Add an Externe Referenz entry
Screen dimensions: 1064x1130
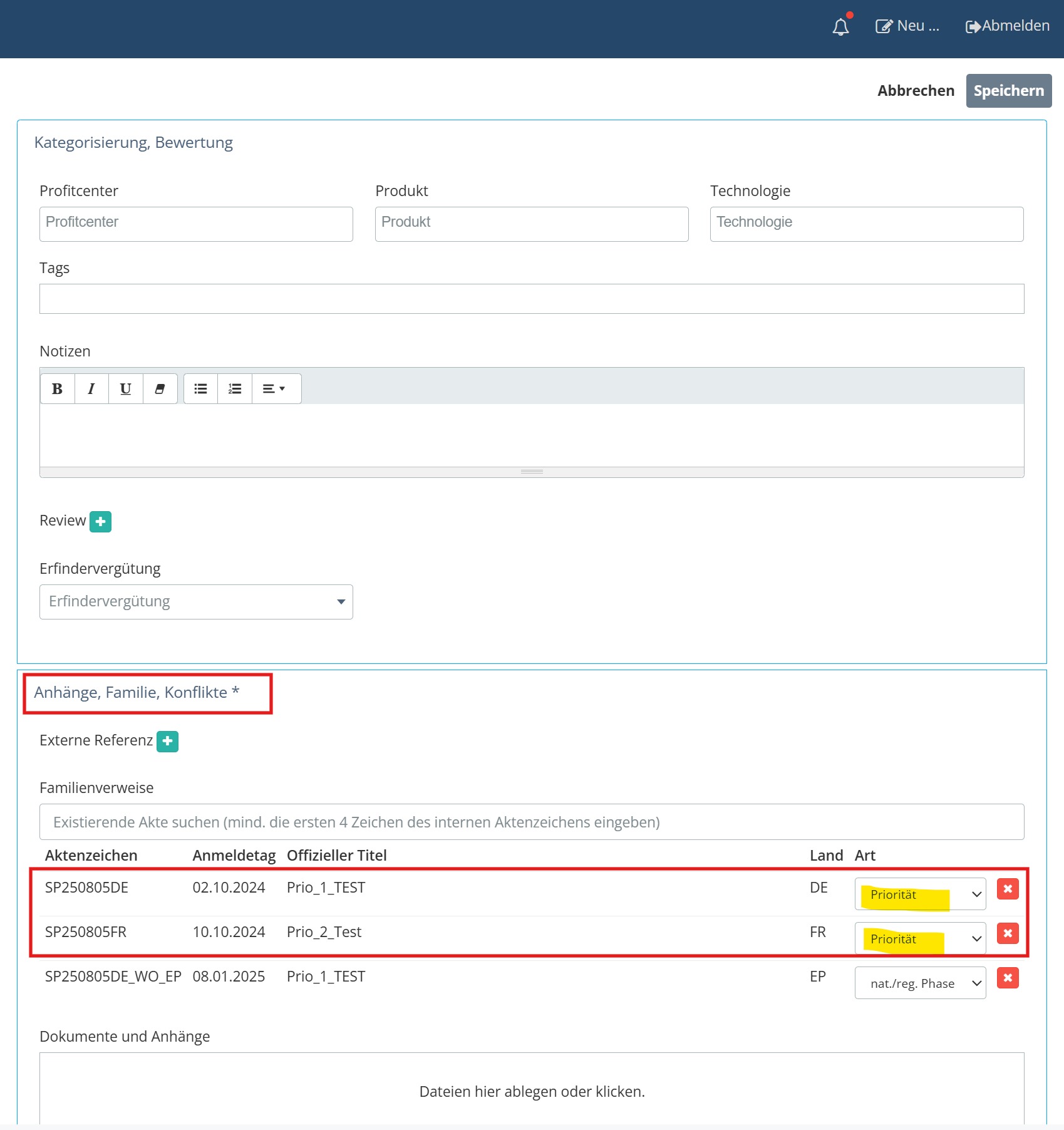[167, 741]
